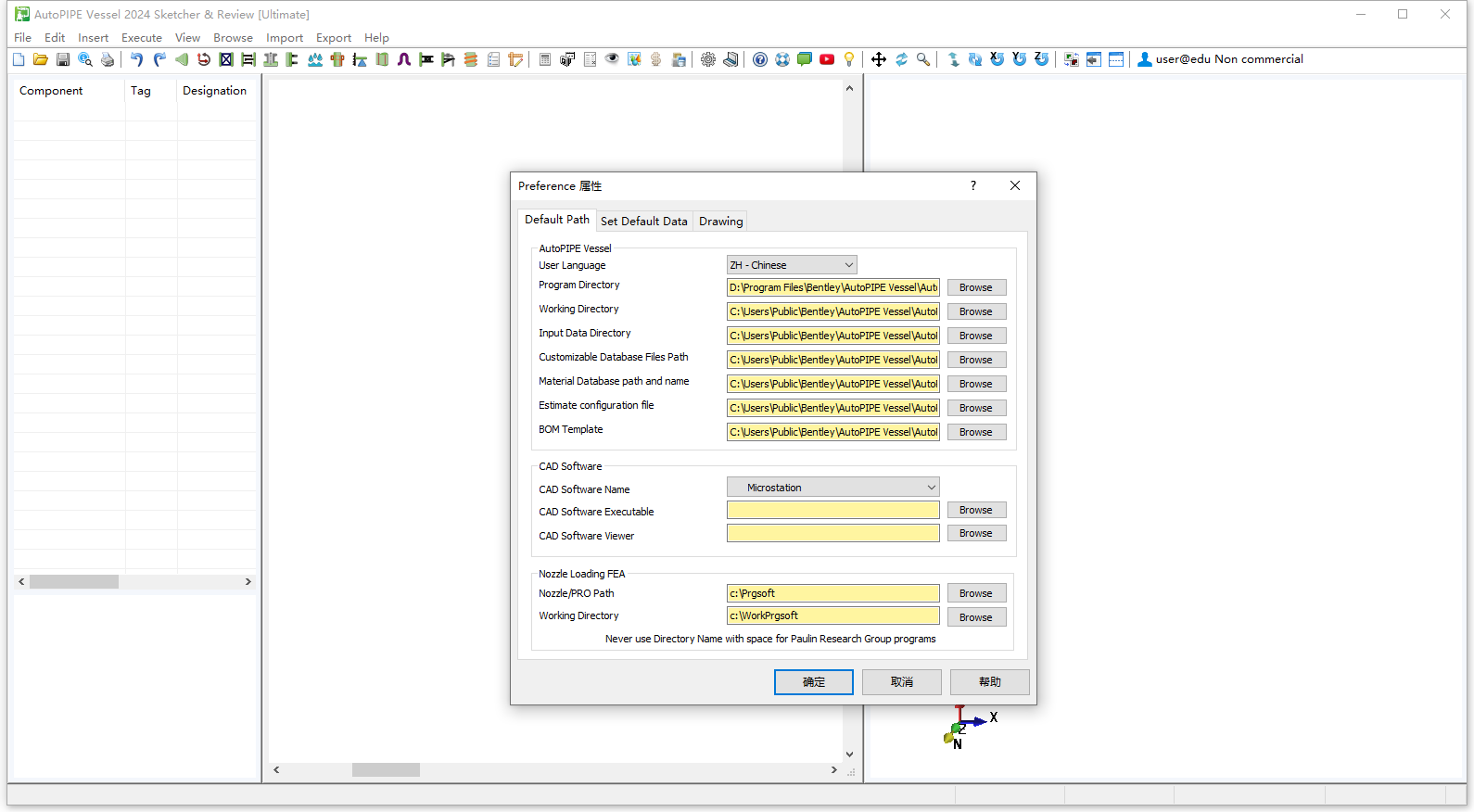Click the 取消 (Cancel) button

pyautogui.click(x=902, y=682)
